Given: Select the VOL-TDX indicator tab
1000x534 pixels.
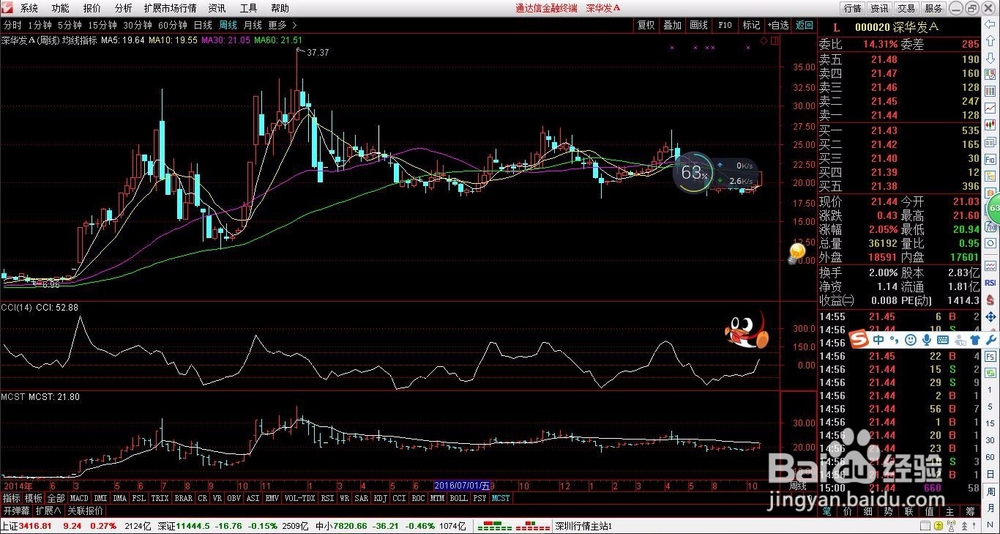Looking at the screenshot, I should [x=299, y=498].
